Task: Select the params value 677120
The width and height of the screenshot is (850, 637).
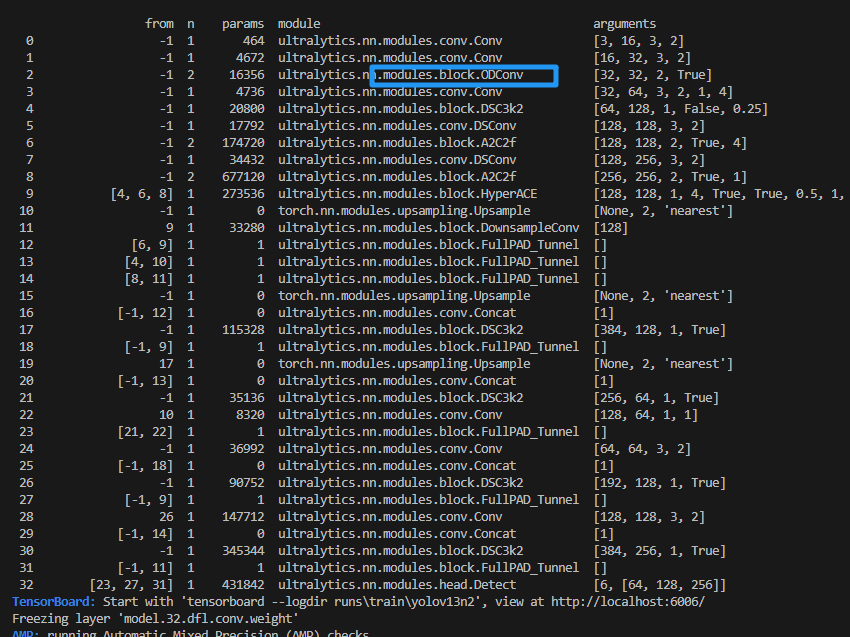Action: point(243,177)
